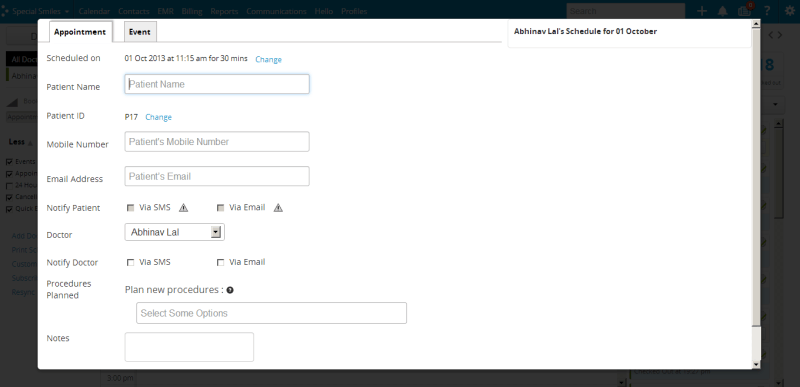Click the Add Doctor link in sidebar
Image resolution: width=800 pixels, height=387 pixels.
click(24, 236)
